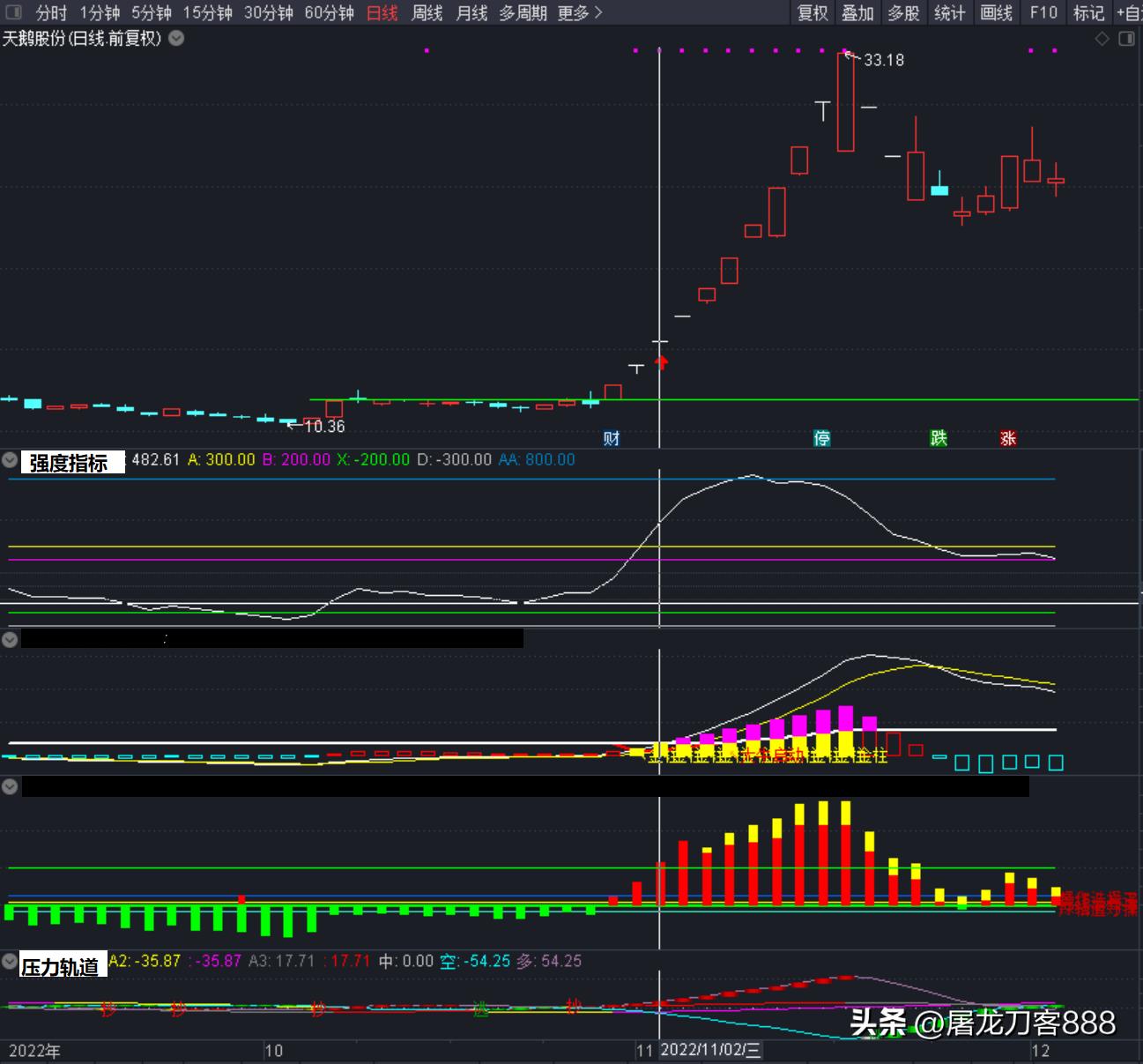Screen dimensions: 1143x1064
Task: Open F10 company information
Action: (1043, 12)
